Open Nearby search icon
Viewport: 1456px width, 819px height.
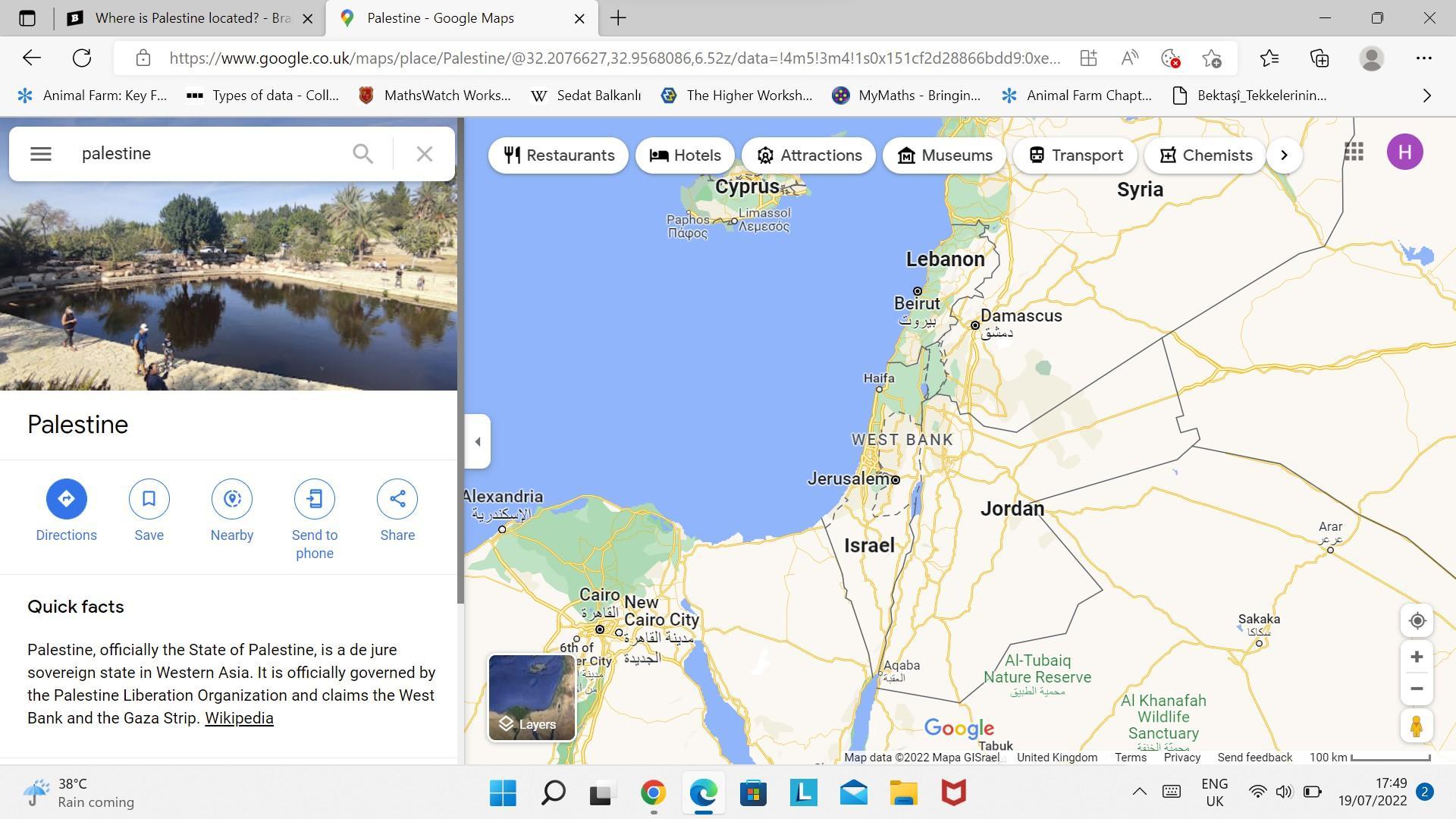click(x=232, y=499)
